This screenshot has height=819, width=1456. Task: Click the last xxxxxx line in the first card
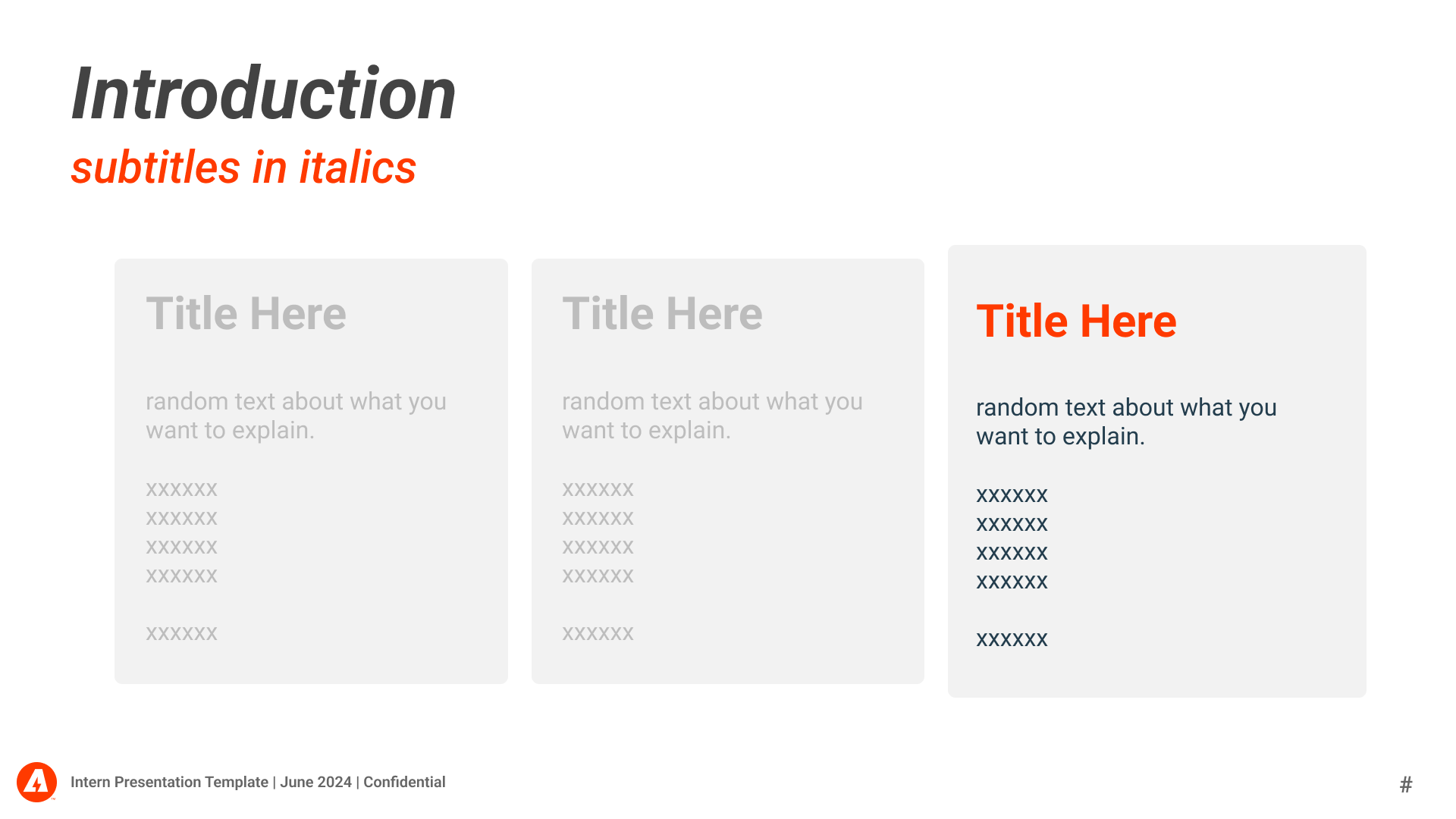pos(181,633)
